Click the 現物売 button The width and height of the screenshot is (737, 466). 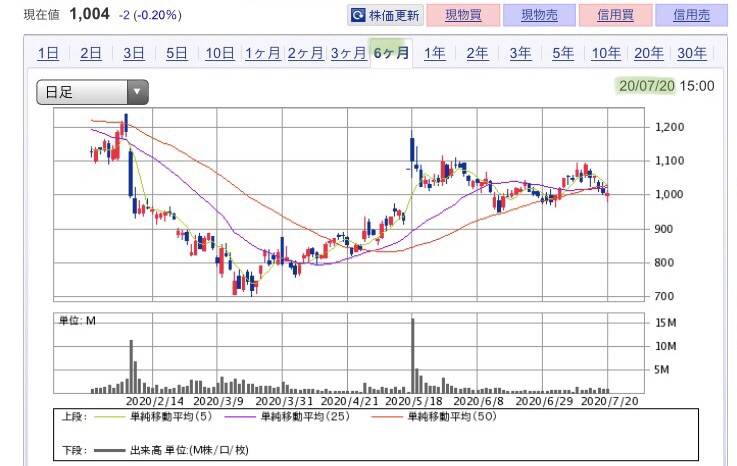point(539,16)
